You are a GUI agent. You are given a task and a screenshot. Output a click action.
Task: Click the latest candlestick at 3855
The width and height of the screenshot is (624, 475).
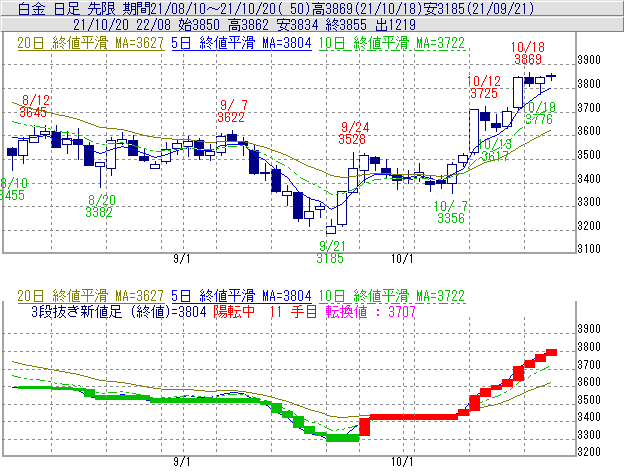click(x=551, y=76)
